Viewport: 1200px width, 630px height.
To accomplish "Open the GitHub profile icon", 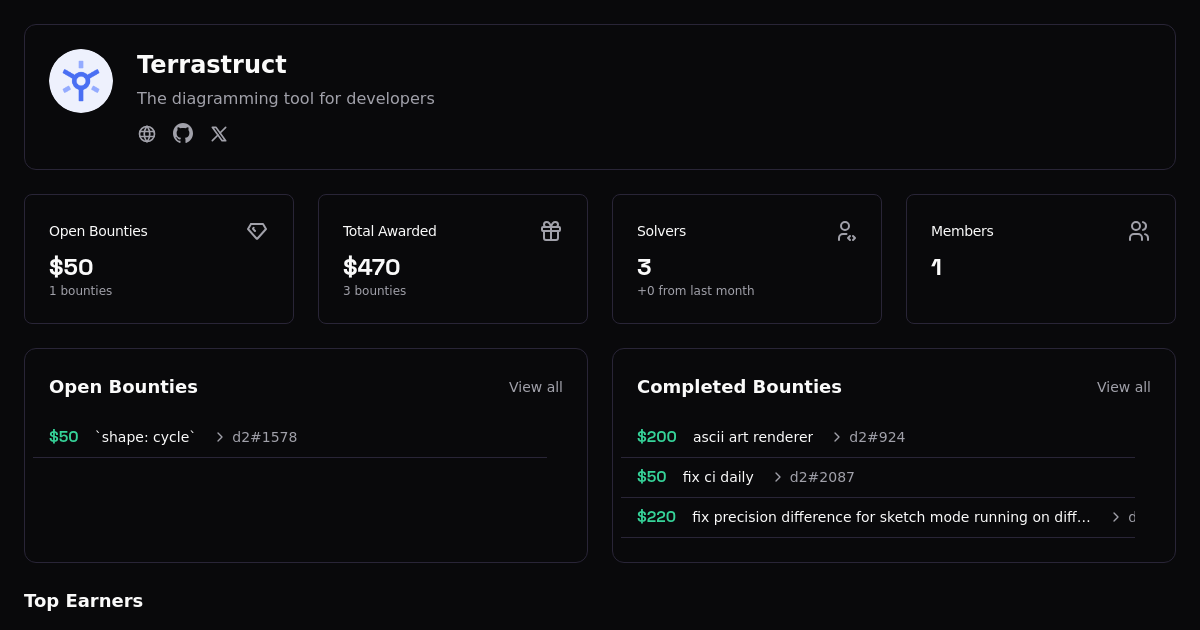I will pyautogui.click(x=183, y=134).
